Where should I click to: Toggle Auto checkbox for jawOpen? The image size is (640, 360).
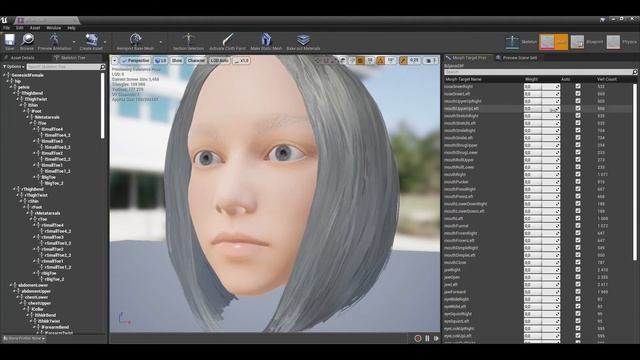578,277
